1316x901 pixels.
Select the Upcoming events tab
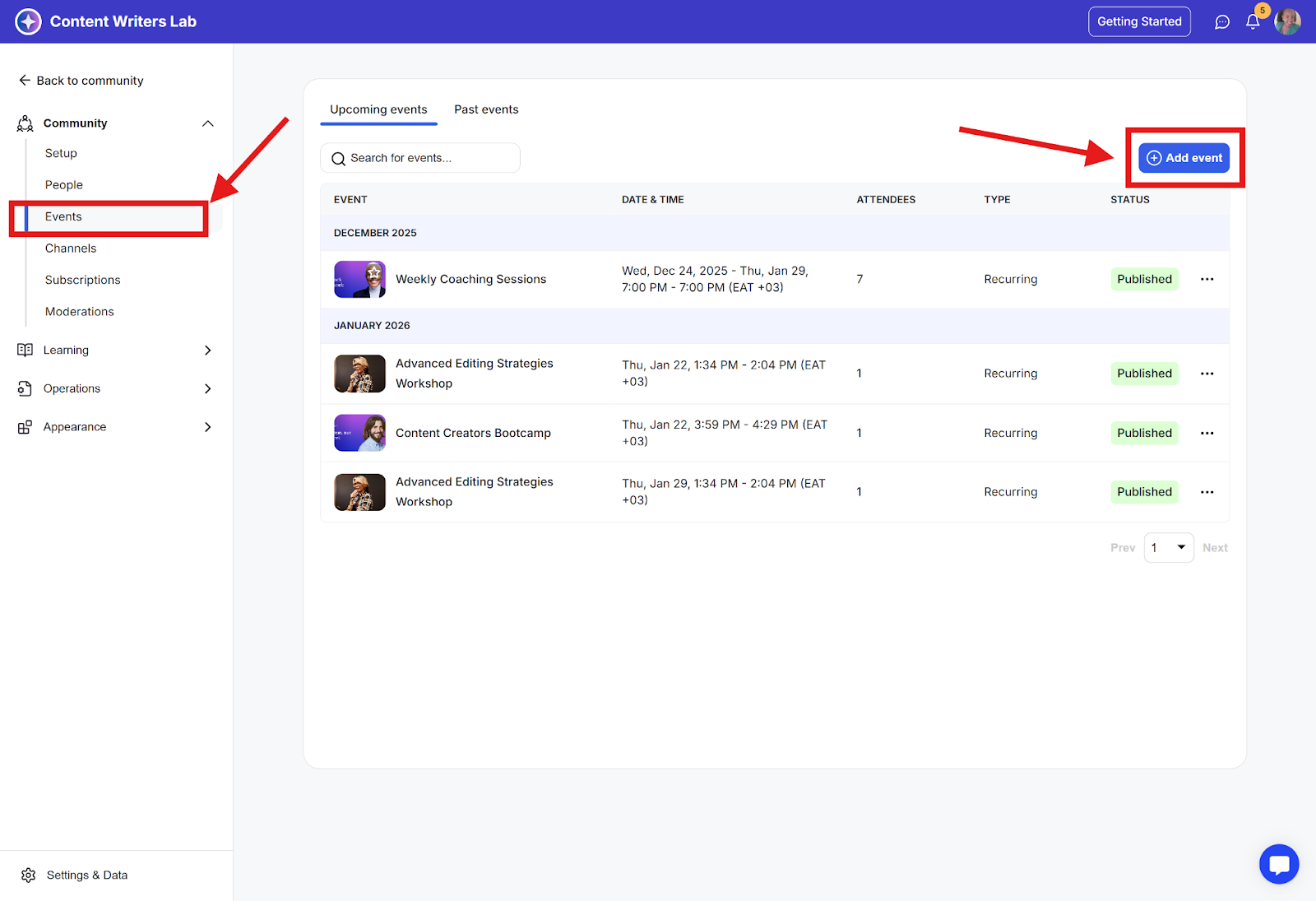point(378,109)
